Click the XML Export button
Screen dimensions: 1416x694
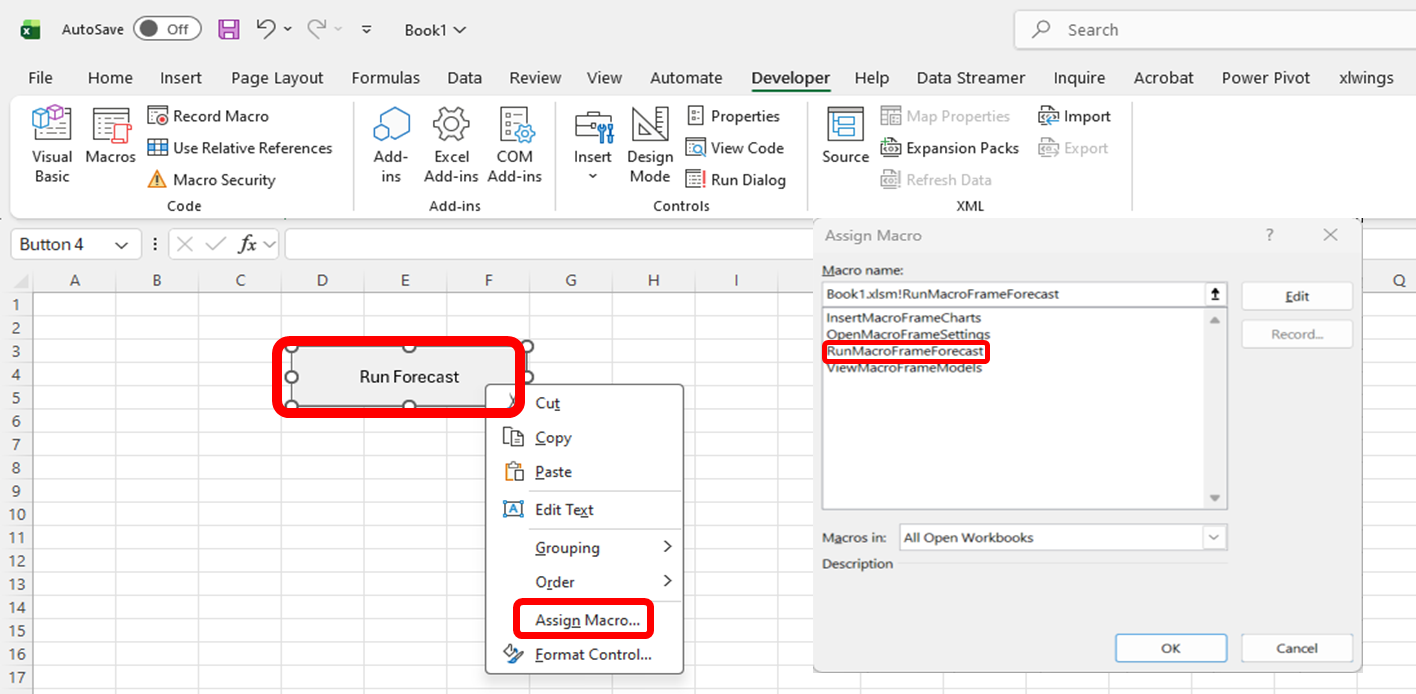pyautogui.click(x=1072, y=148)
